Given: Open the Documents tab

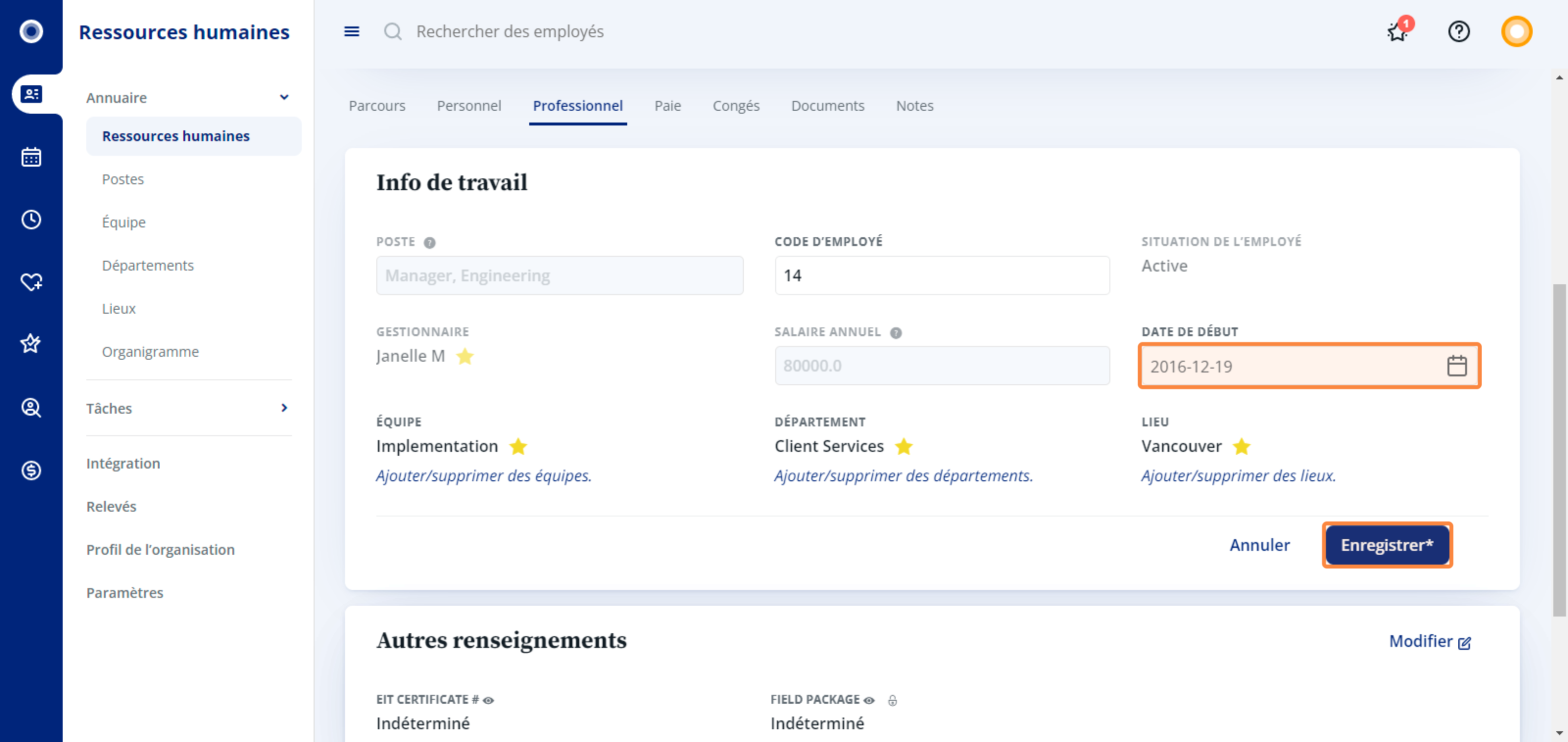Looking at the screenshot, I should click(828, 105).
